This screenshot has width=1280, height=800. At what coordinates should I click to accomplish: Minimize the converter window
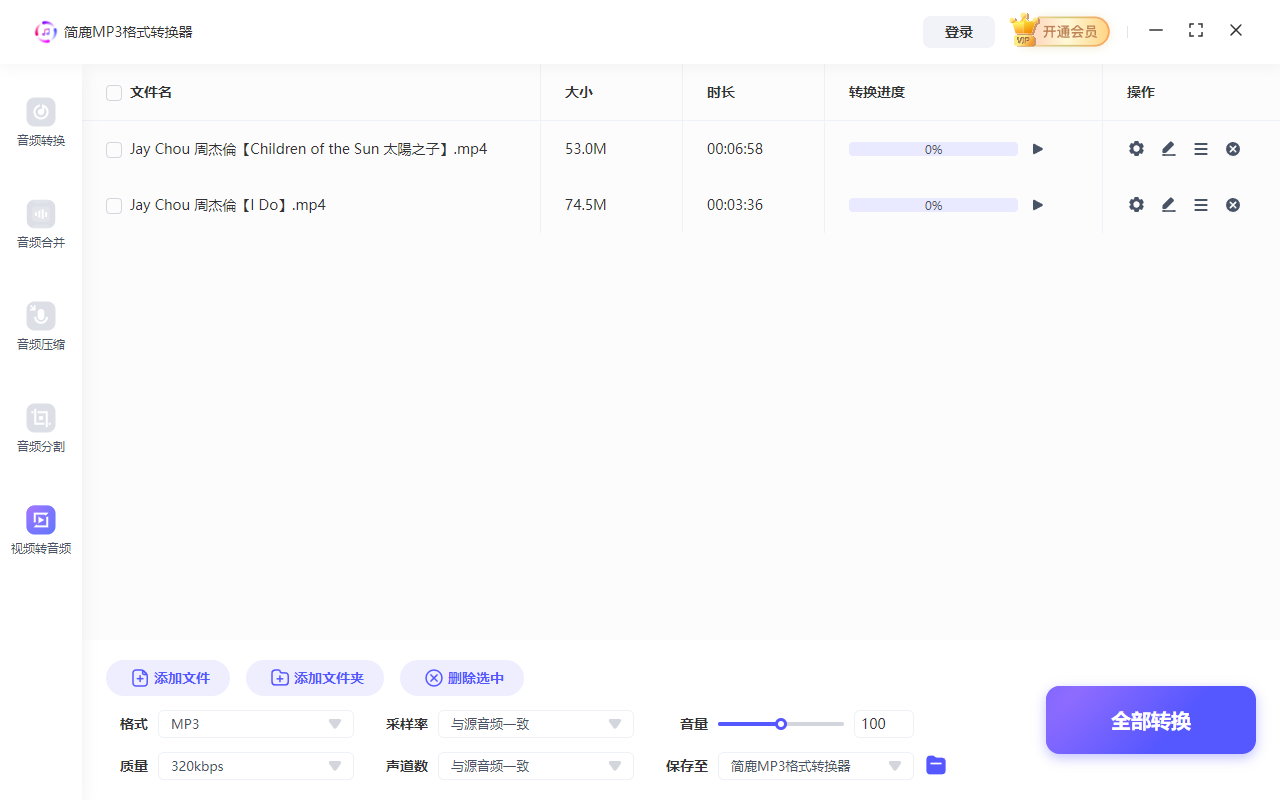pos(1156,31)
